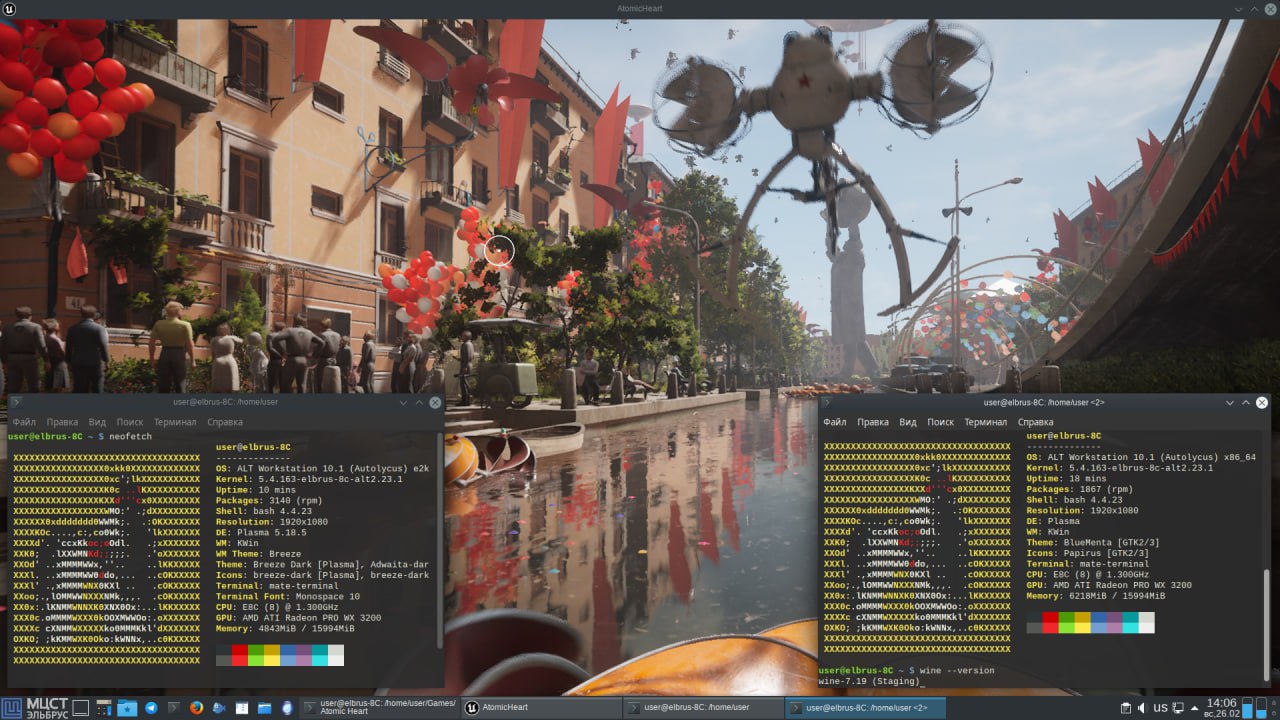
Task: Click 'Uptime: 18 mins' in right terminal
Action: pos(1064,479)
